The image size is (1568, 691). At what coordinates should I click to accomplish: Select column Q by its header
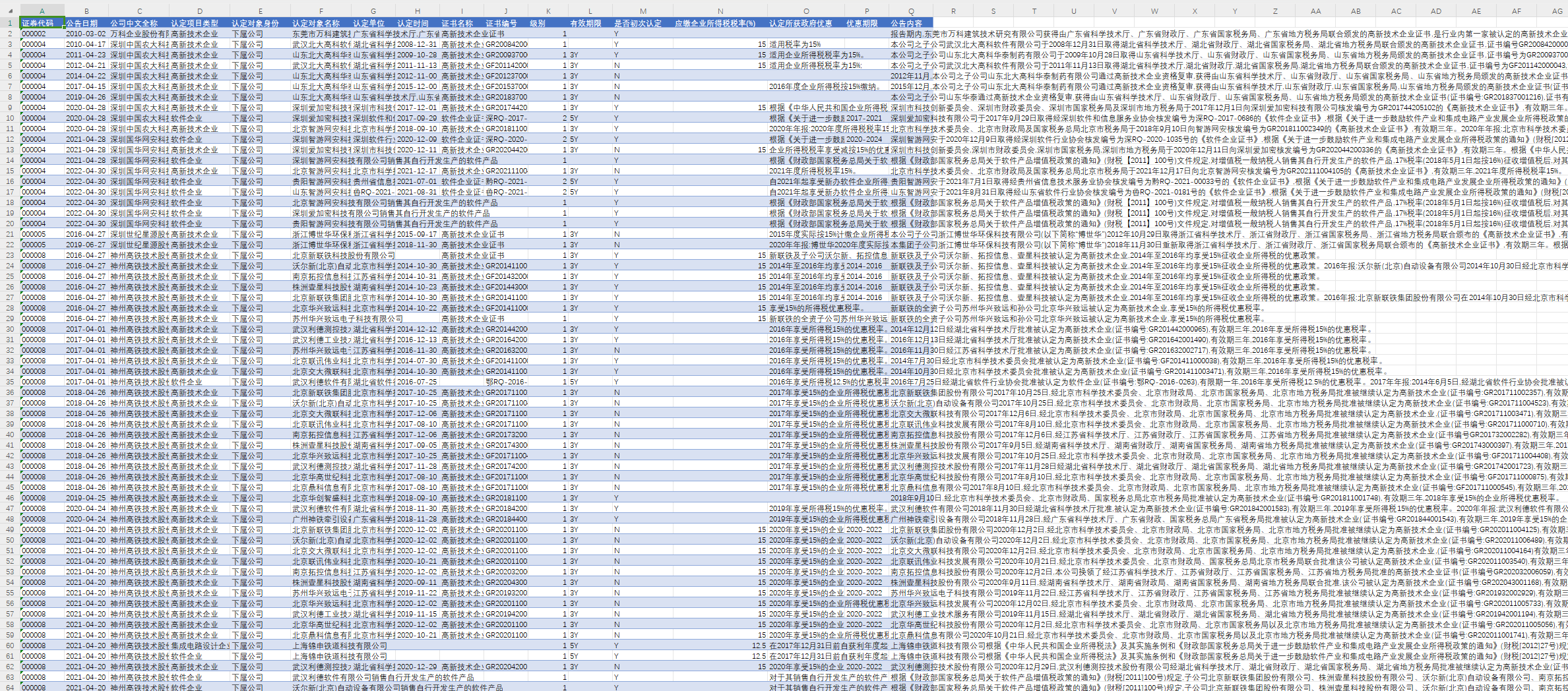(x=911, y=11)
